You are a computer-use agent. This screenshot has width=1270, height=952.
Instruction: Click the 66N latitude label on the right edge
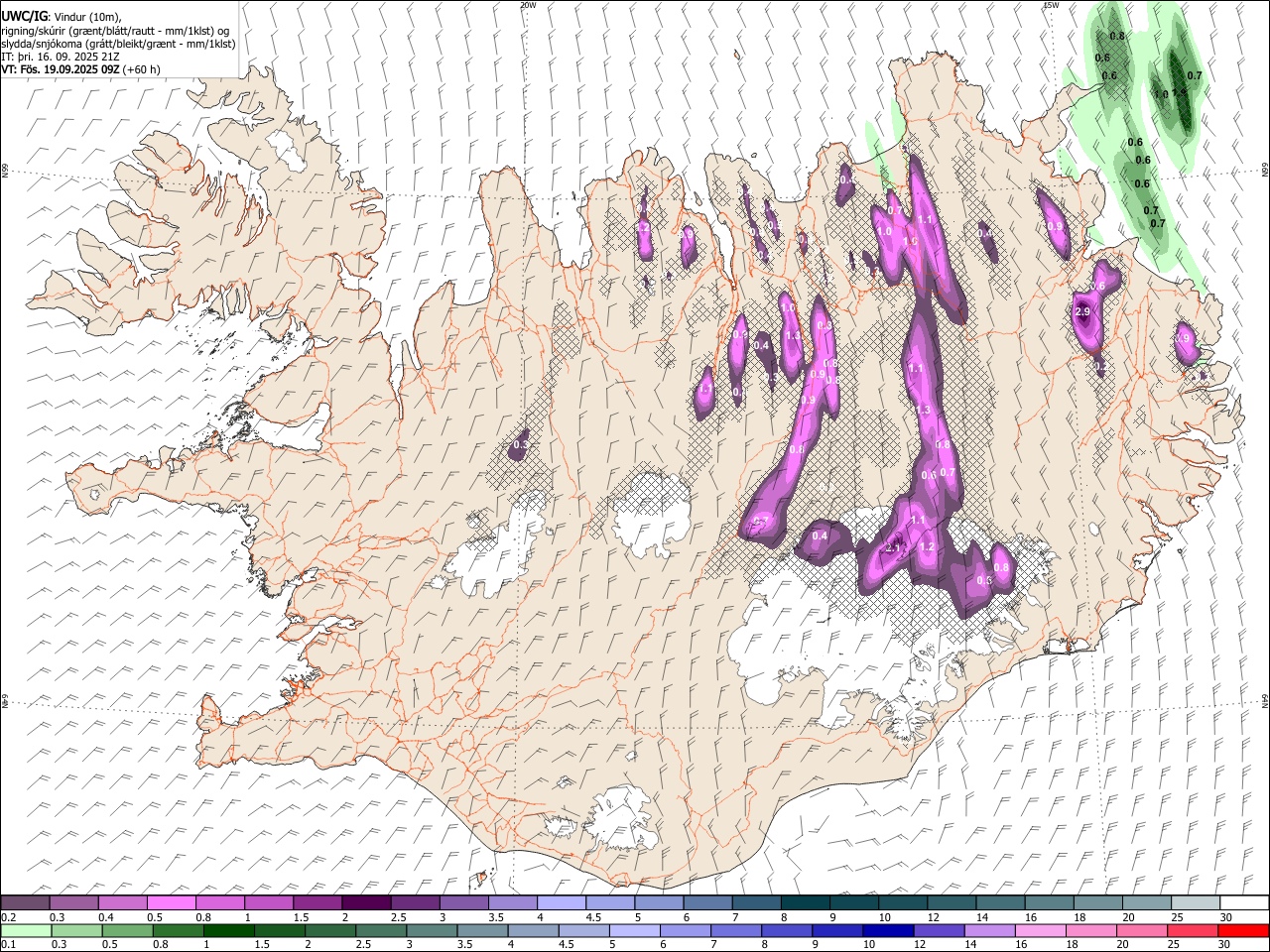(1265, 171)
